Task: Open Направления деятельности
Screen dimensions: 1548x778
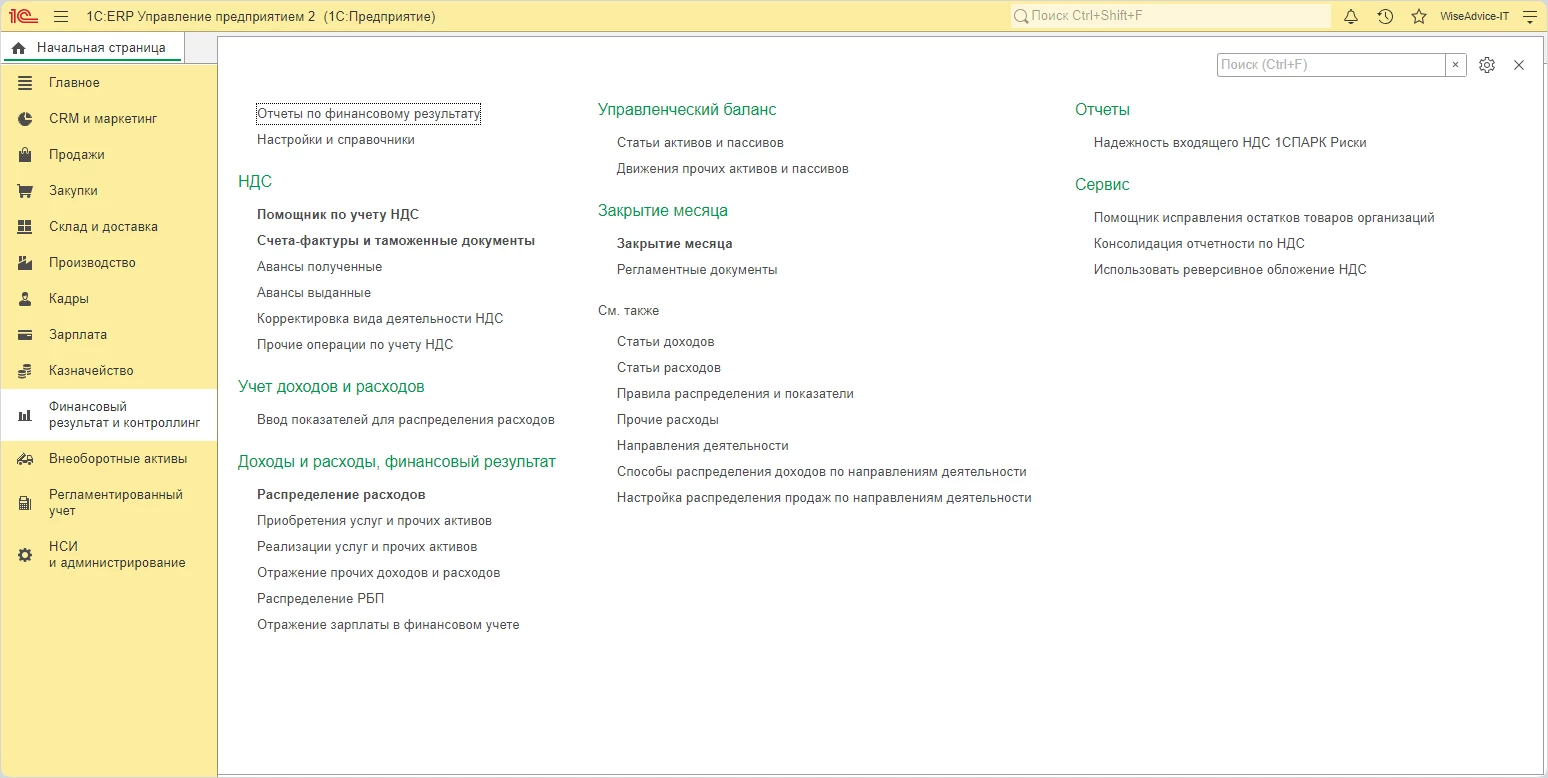Action: pos(703,446)
